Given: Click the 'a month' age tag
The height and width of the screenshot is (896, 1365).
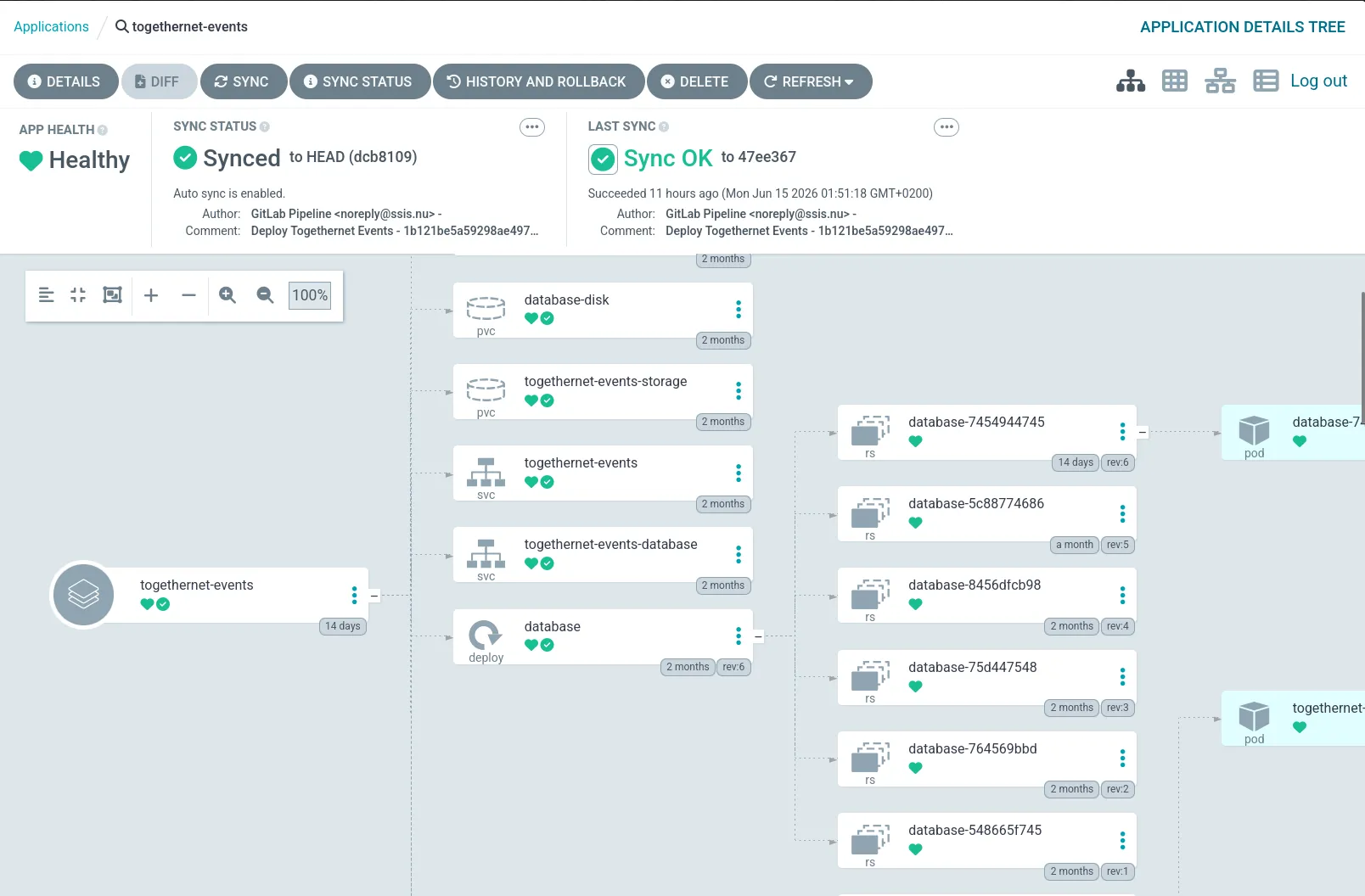Looking at the screenshot, I should click(x=1075, y=545).
